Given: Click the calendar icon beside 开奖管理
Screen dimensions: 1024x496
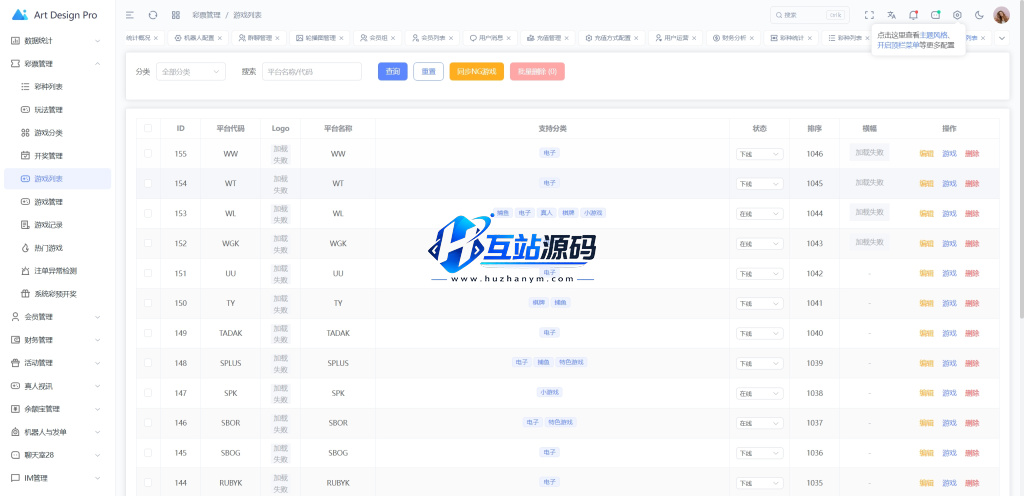Looking at the screenshot, I should pyautogui.click(x=25, y=155).
